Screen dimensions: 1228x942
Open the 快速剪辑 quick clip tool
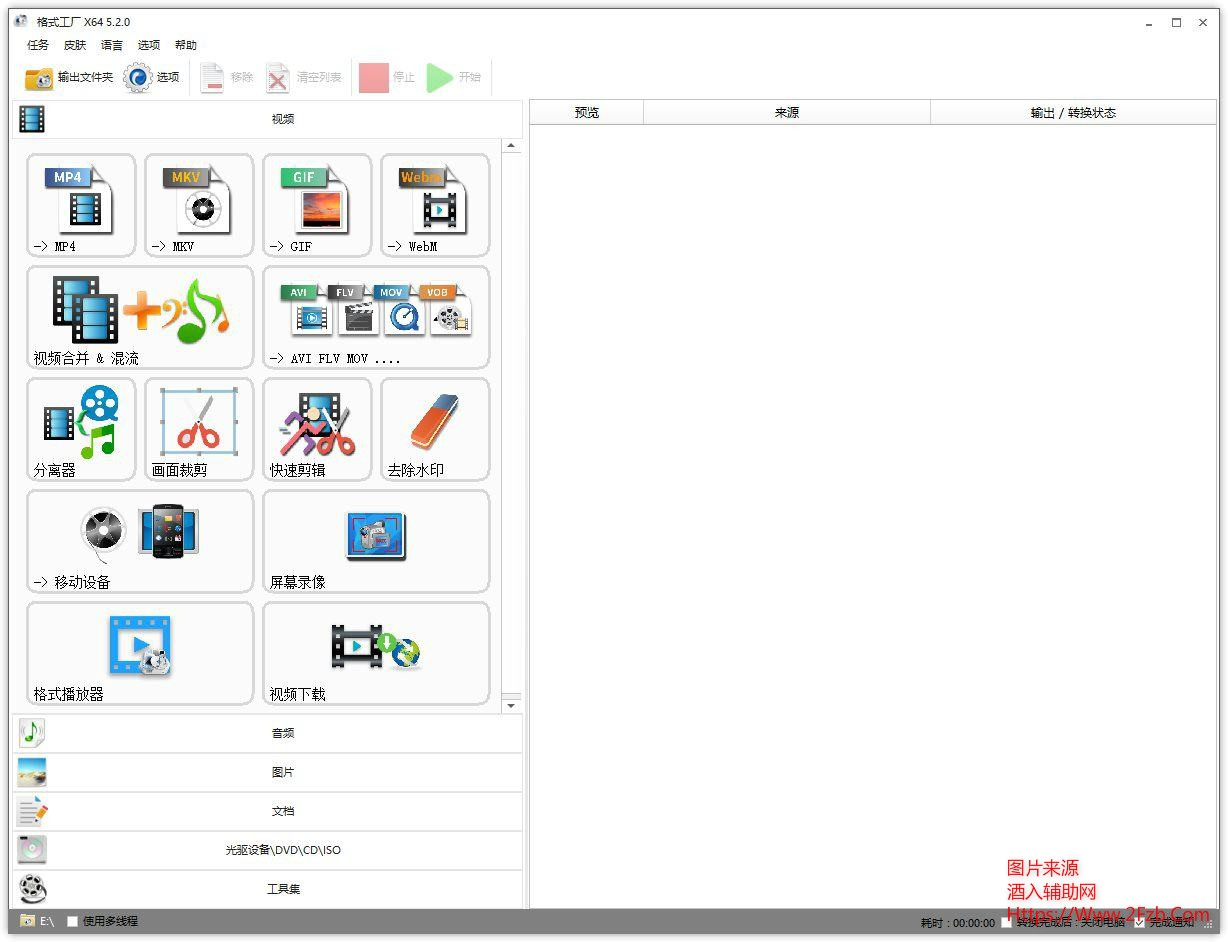316,429
